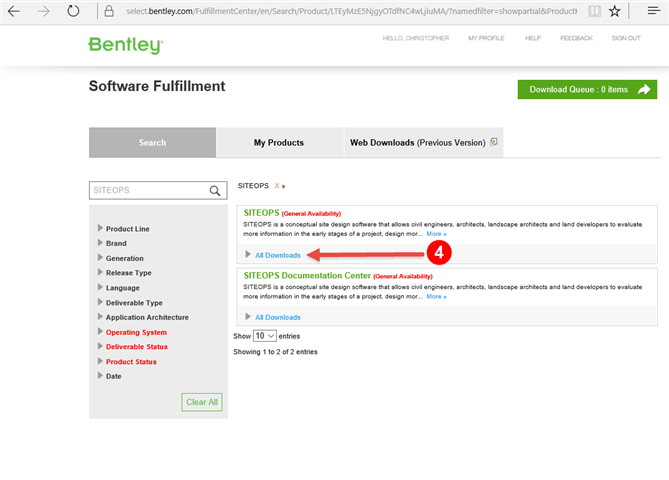Click the Software Fulfillment heading
669x480 pixels.
[157, 86]
